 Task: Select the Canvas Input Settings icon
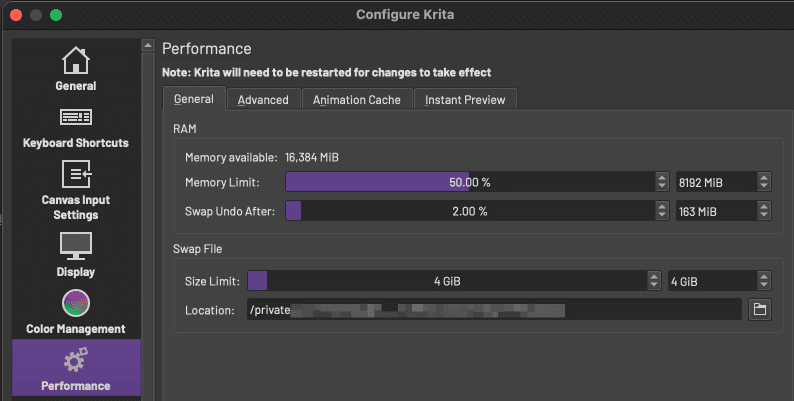click(76, 174)
